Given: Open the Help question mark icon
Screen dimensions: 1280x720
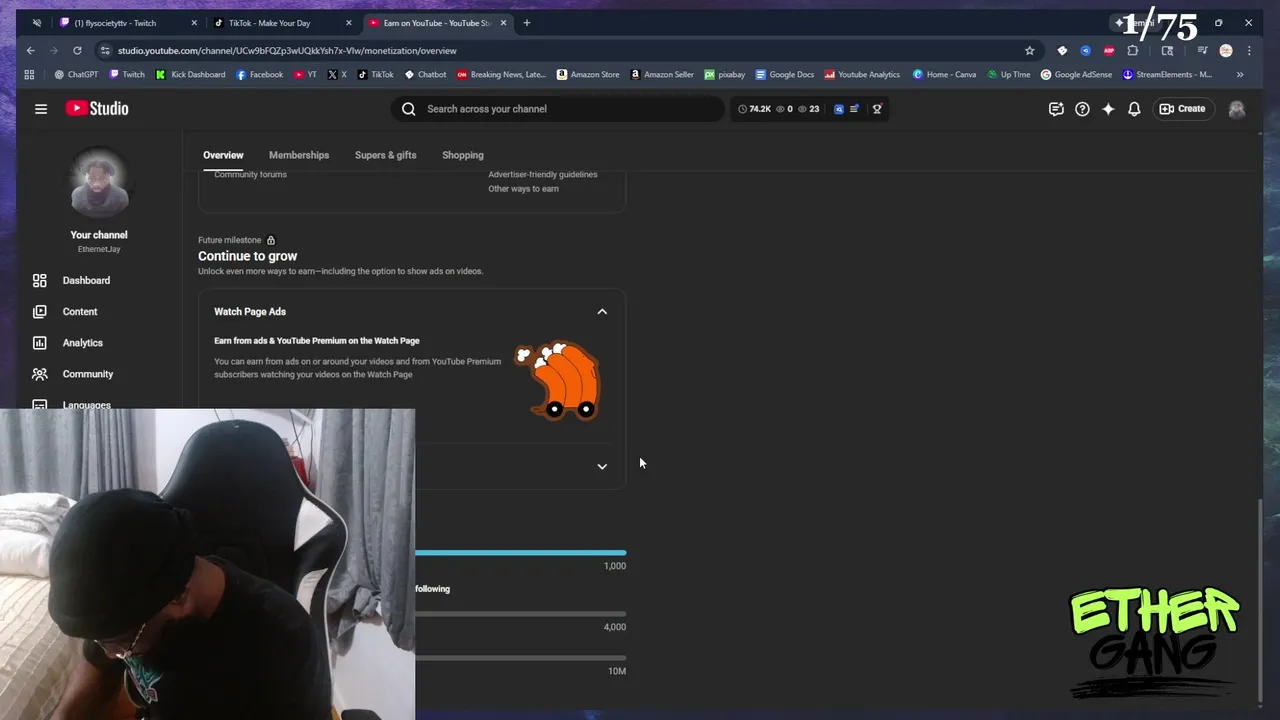Looking at the screenshot, I should click(1082, 109).
